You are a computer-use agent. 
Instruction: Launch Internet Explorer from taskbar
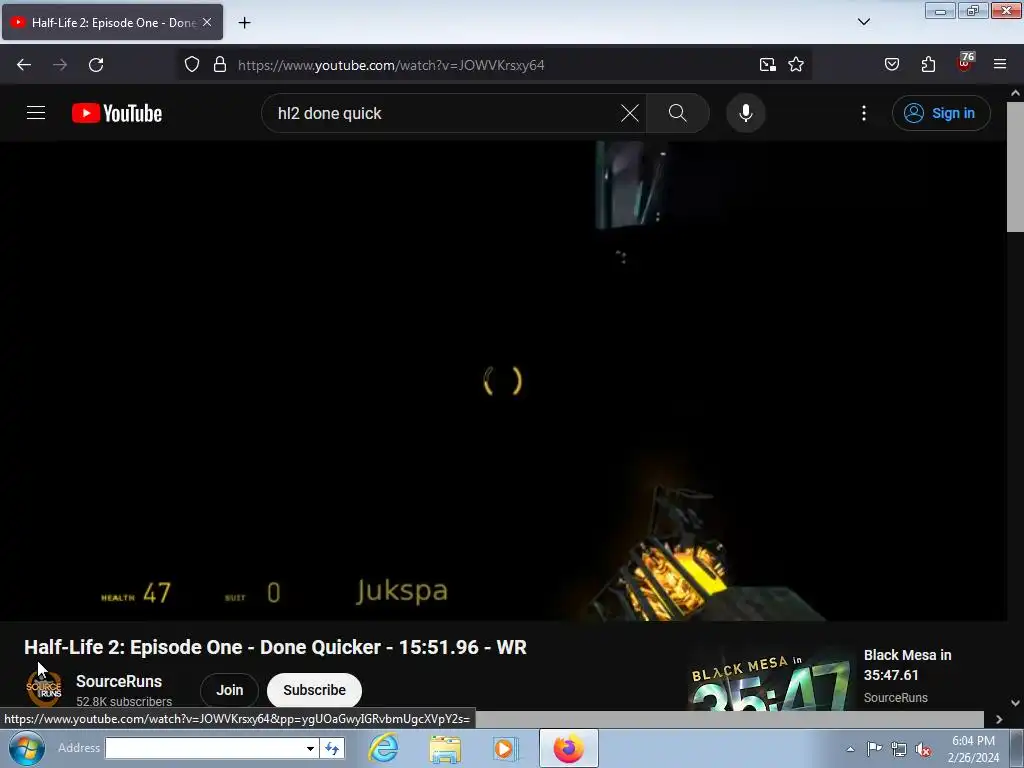point(383,748)
